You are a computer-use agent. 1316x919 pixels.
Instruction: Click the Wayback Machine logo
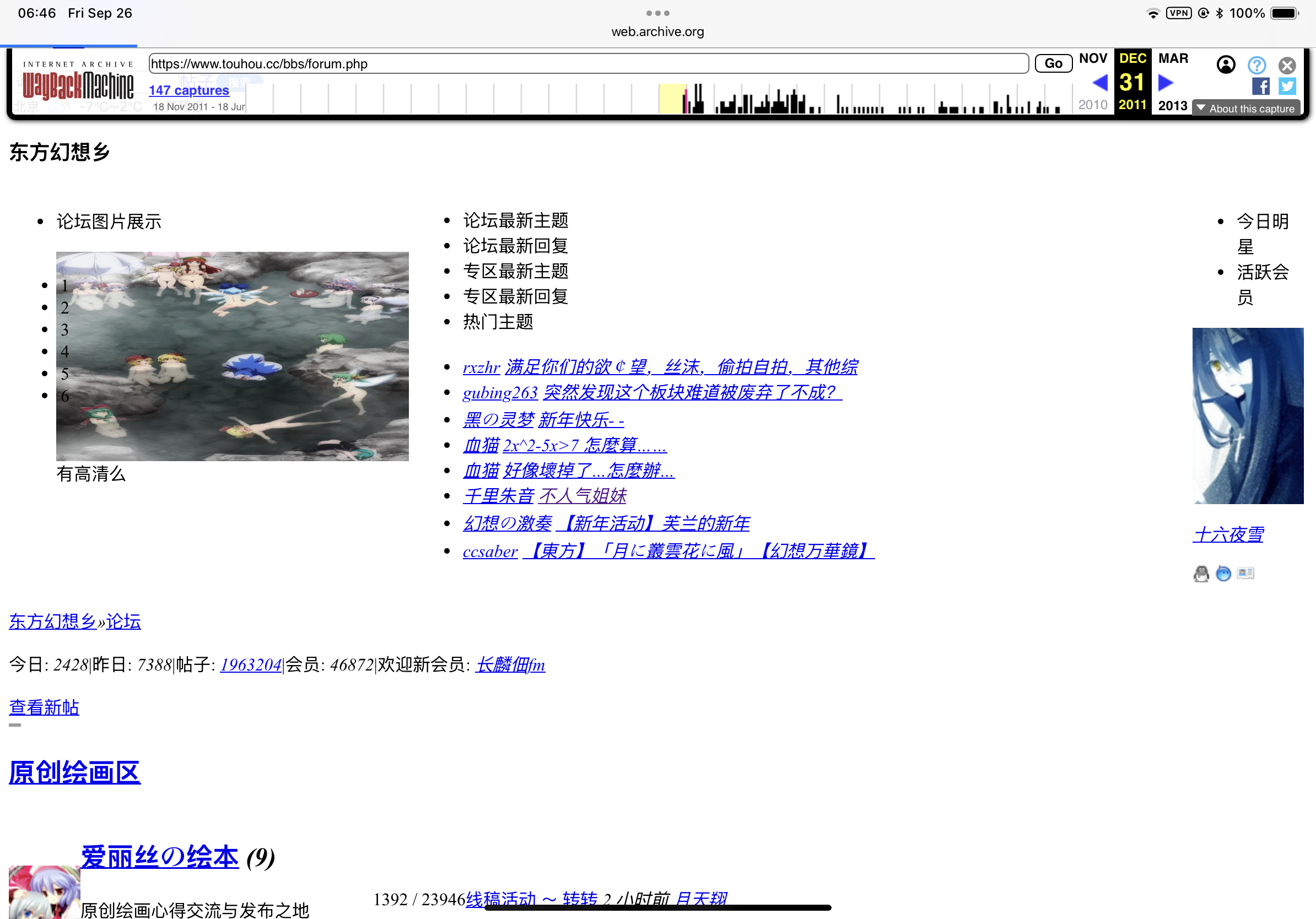click(78, 85)
